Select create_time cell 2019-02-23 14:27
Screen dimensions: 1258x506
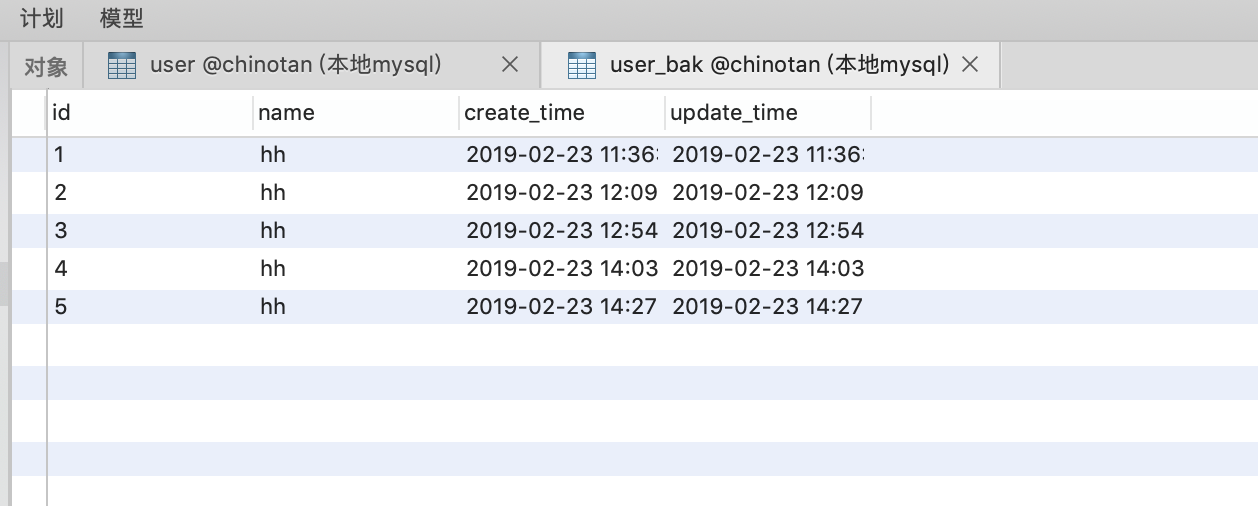coord(562,307)
